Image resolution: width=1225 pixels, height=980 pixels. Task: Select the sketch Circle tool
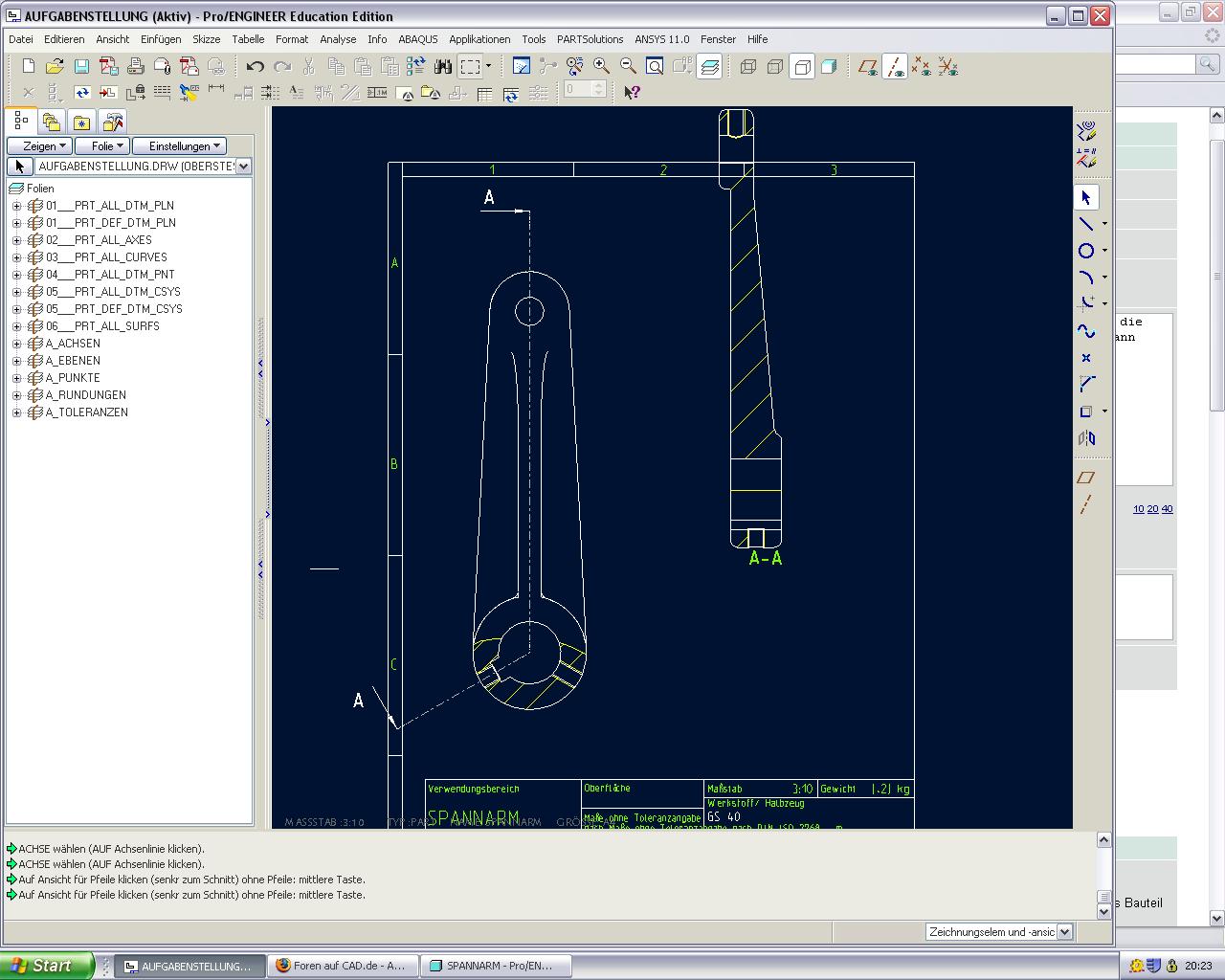[x=1086, y=251]
